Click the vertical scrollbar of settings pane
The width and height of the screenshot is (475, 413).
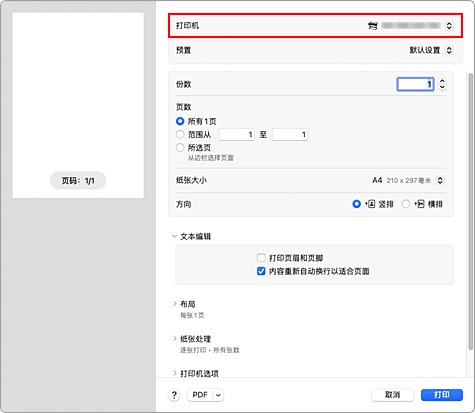click(470, 211)
